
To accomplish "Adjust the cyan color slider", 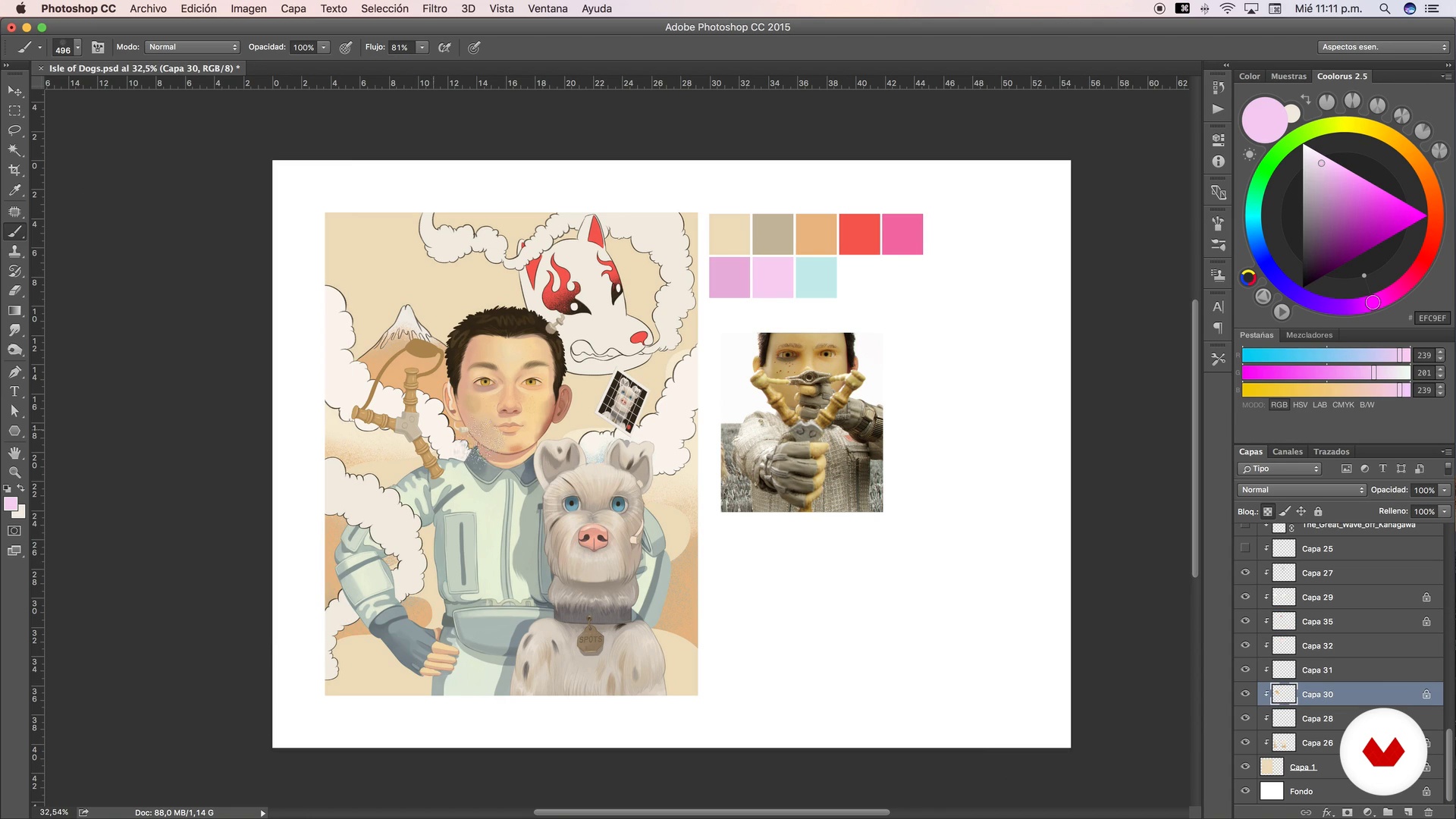I will pos(1326,355).
